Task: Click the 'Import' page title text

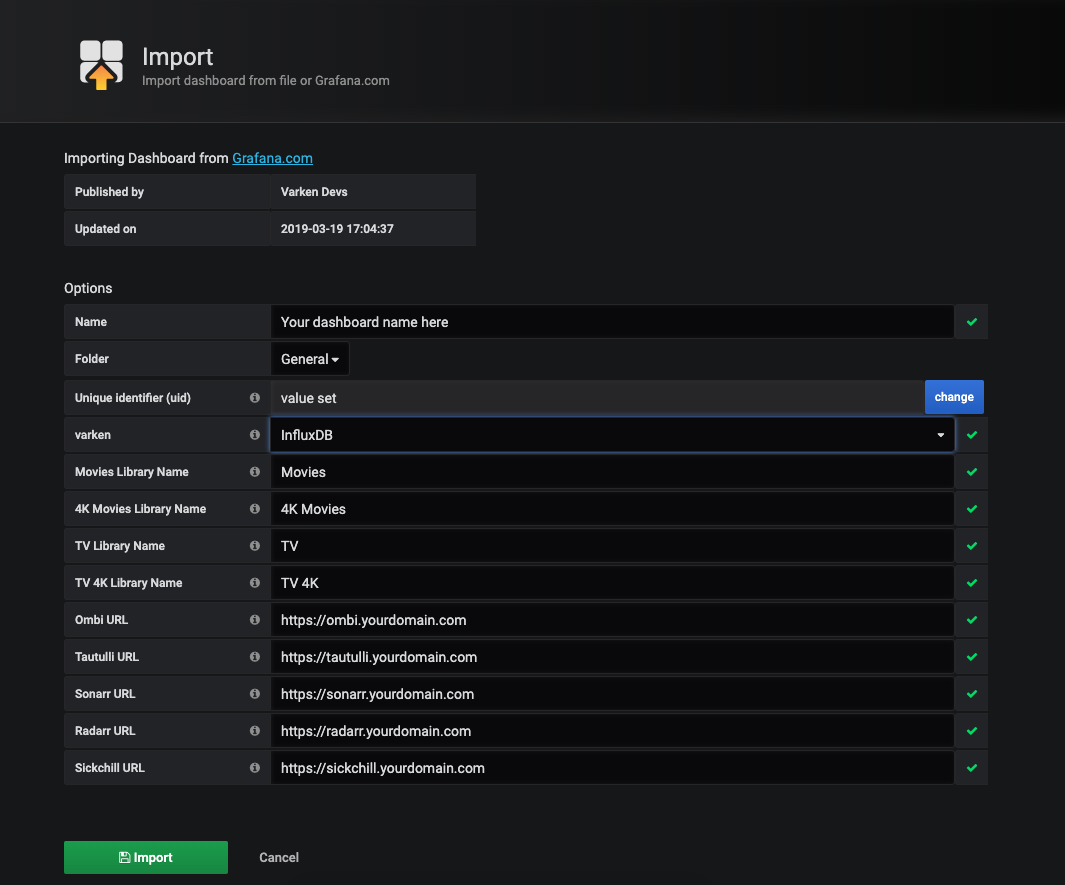Action: [177, 56]
